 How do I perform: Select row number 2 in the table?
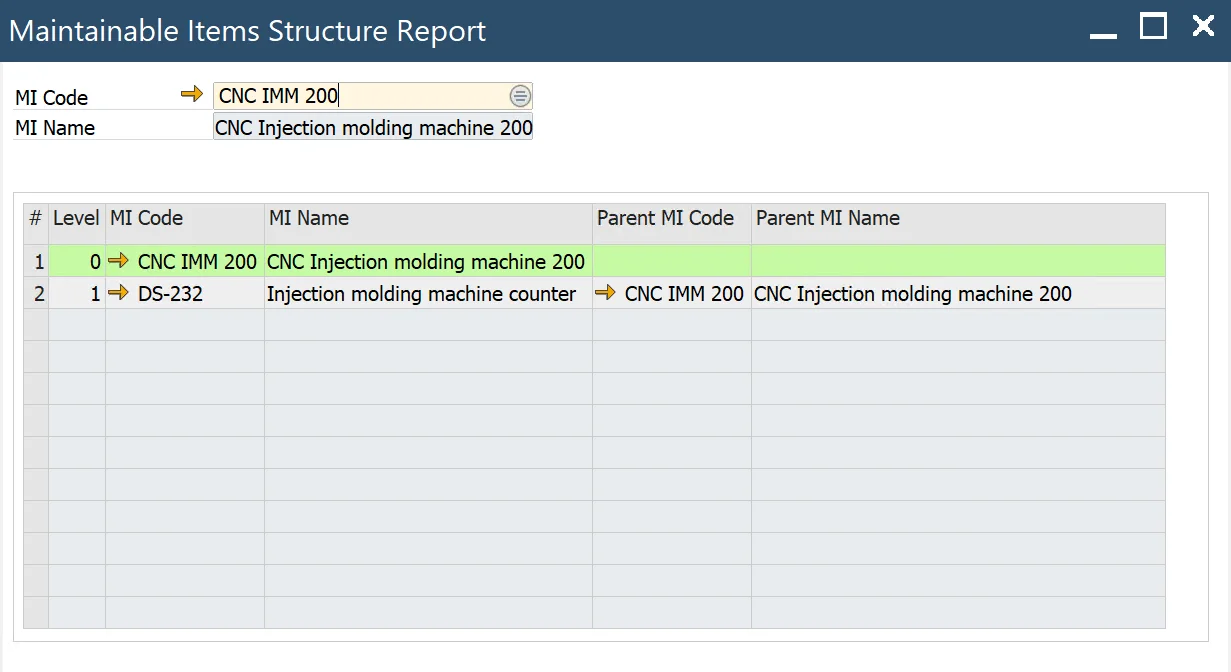[36, 294]
